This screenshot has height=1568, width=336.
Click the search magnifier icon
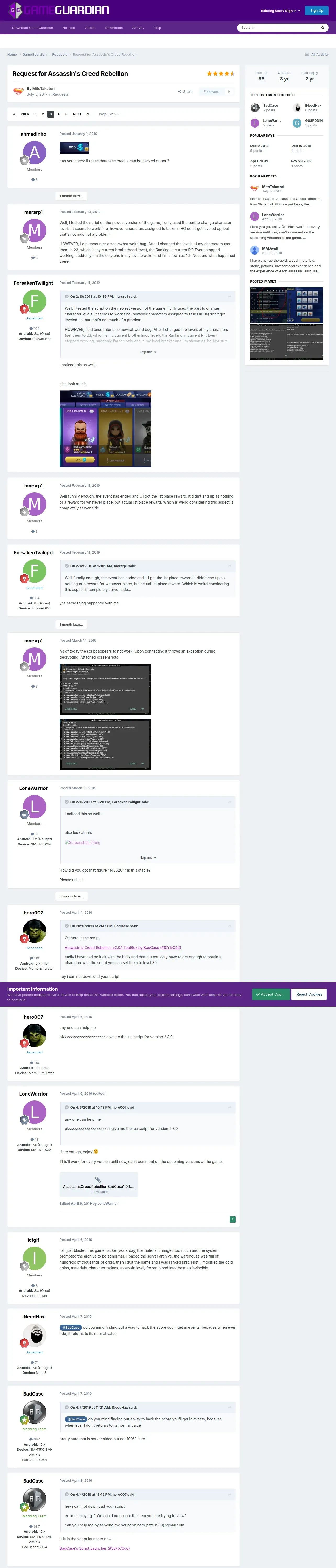point(323,27)
